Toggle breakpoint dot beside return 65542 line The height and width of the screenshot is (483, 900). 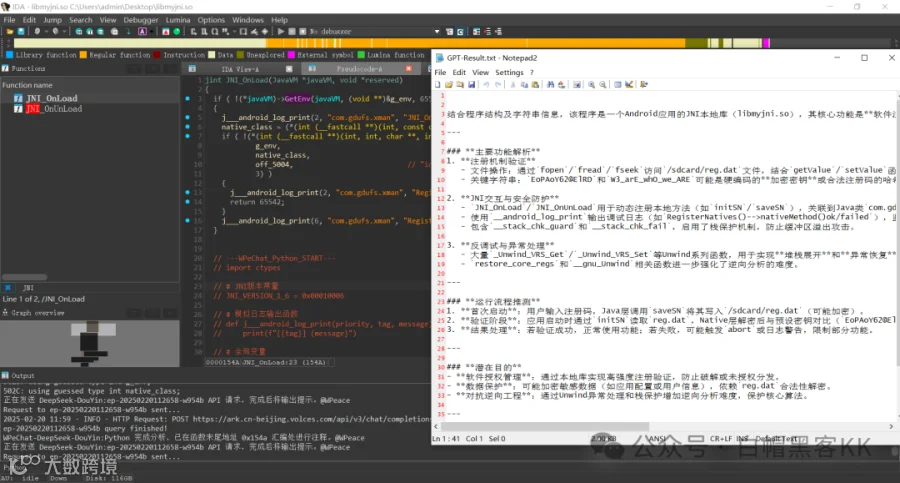pyautogui.click(x=188, y=202)
